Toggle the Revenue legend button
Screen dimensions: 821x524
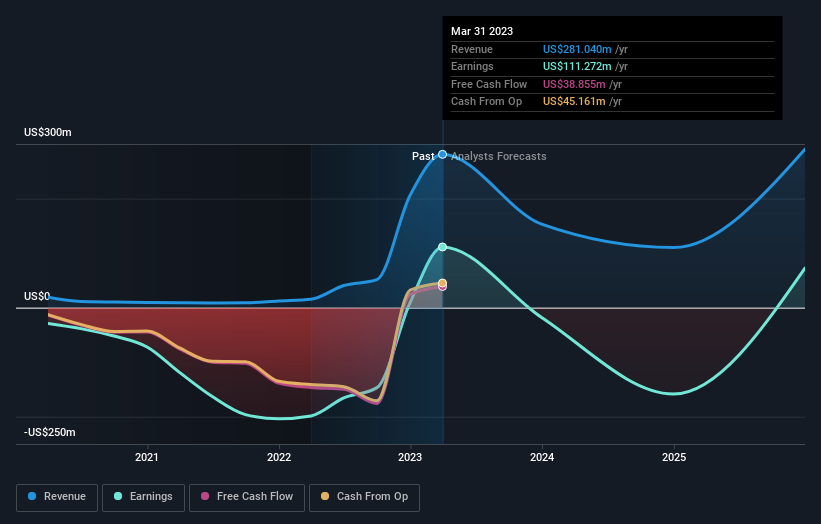(x=57, y=497)
